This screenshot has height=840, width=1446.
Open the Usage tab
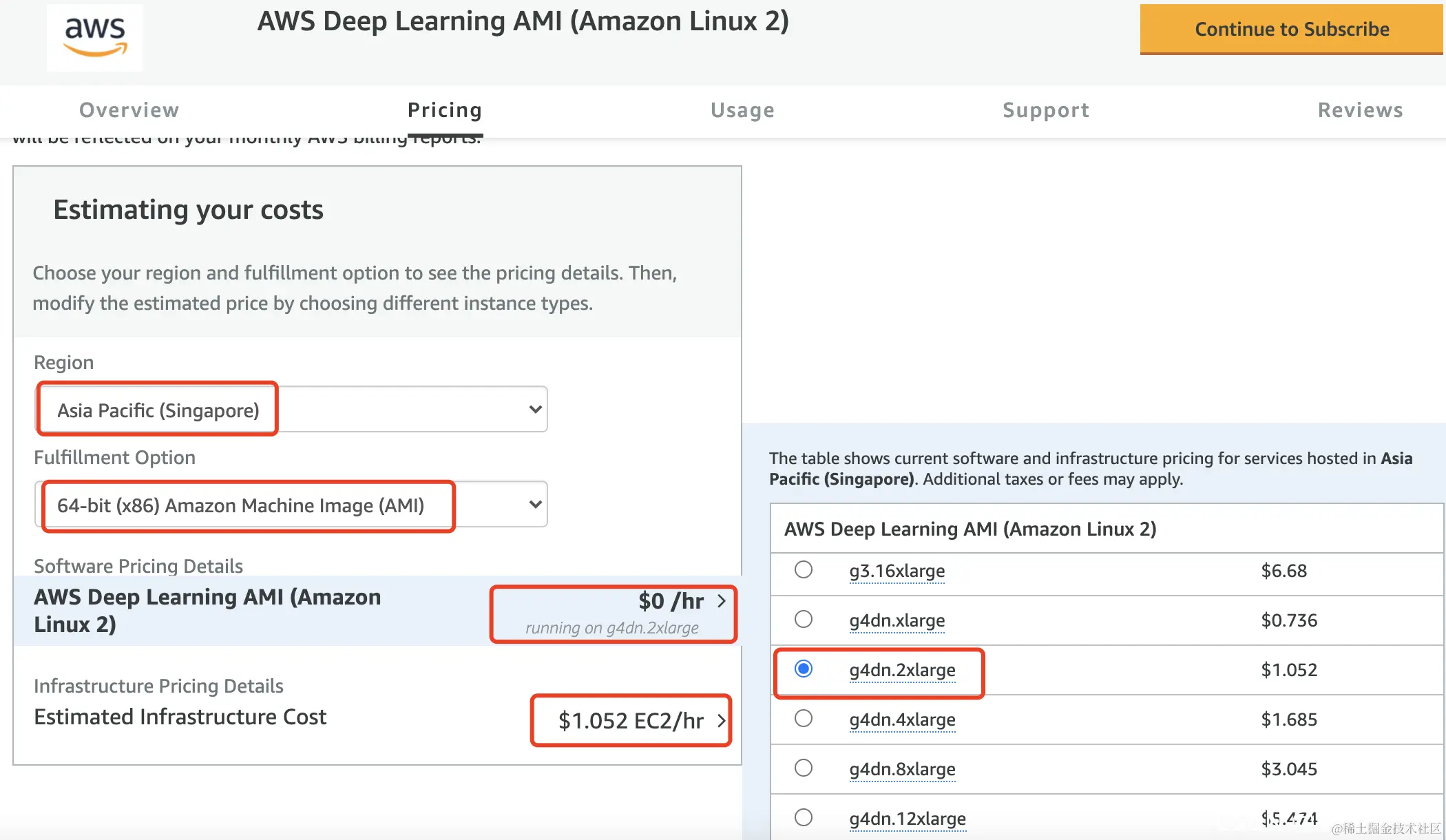[742, 110]
